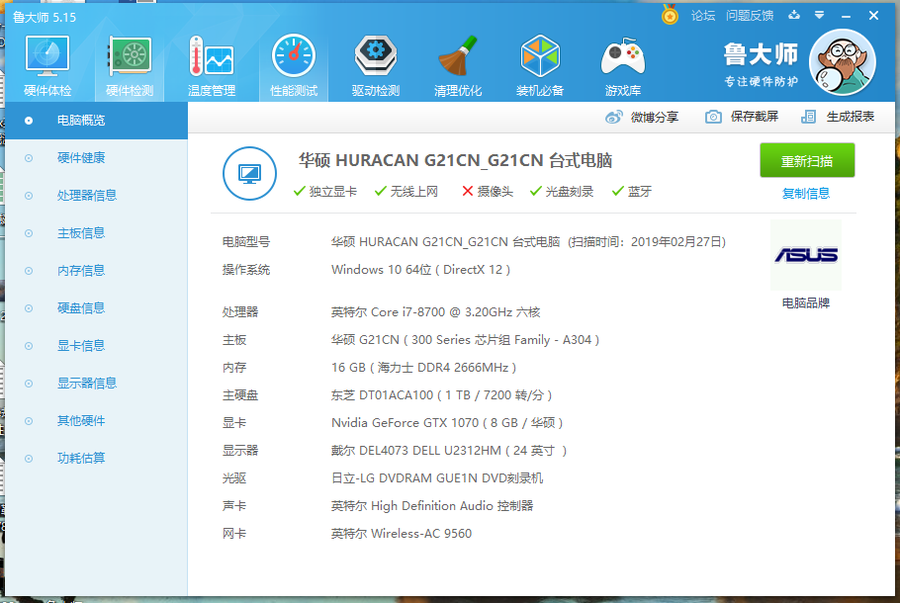Generate a report with 生成报表
The width and height of the screenshot is (900, 603).
[x=837, y=116]
